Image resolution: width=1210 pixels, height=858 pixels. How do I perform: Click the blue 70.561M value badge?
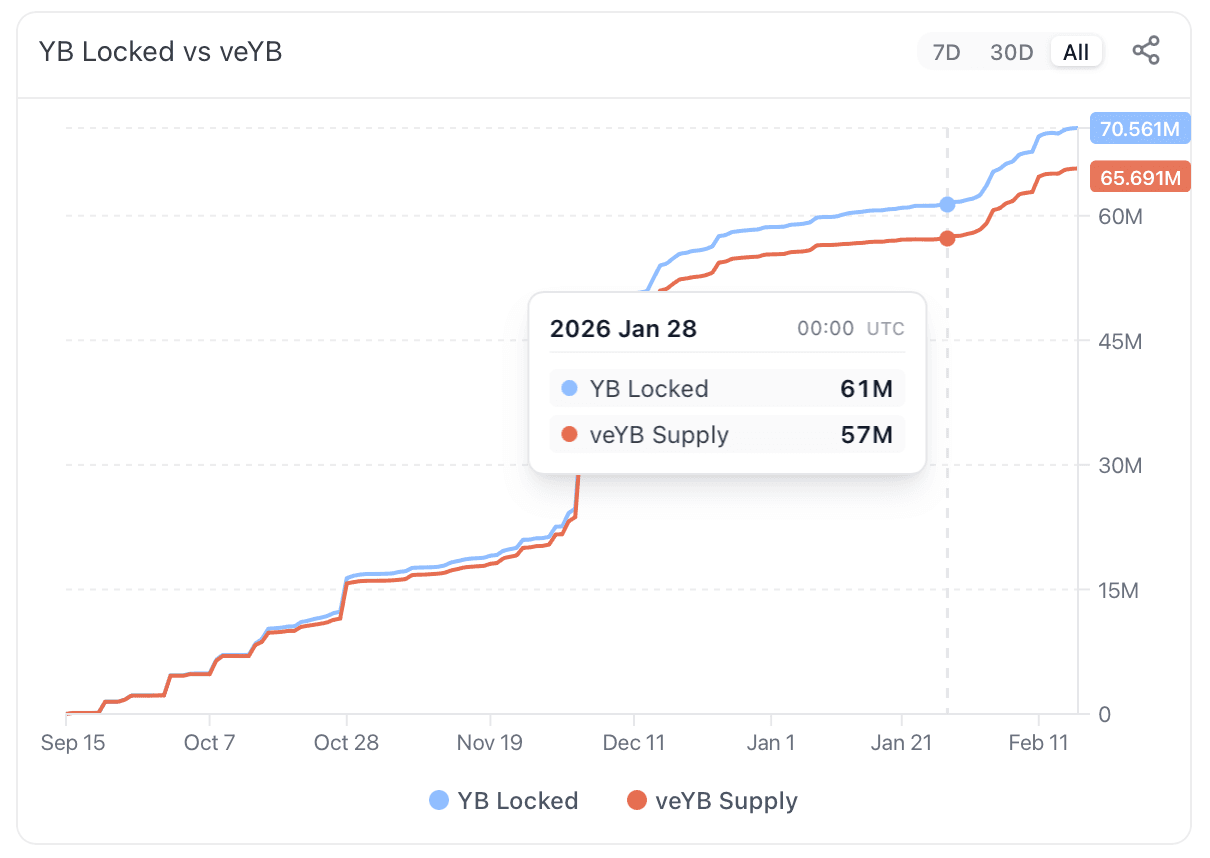(x=1140, y=128)
